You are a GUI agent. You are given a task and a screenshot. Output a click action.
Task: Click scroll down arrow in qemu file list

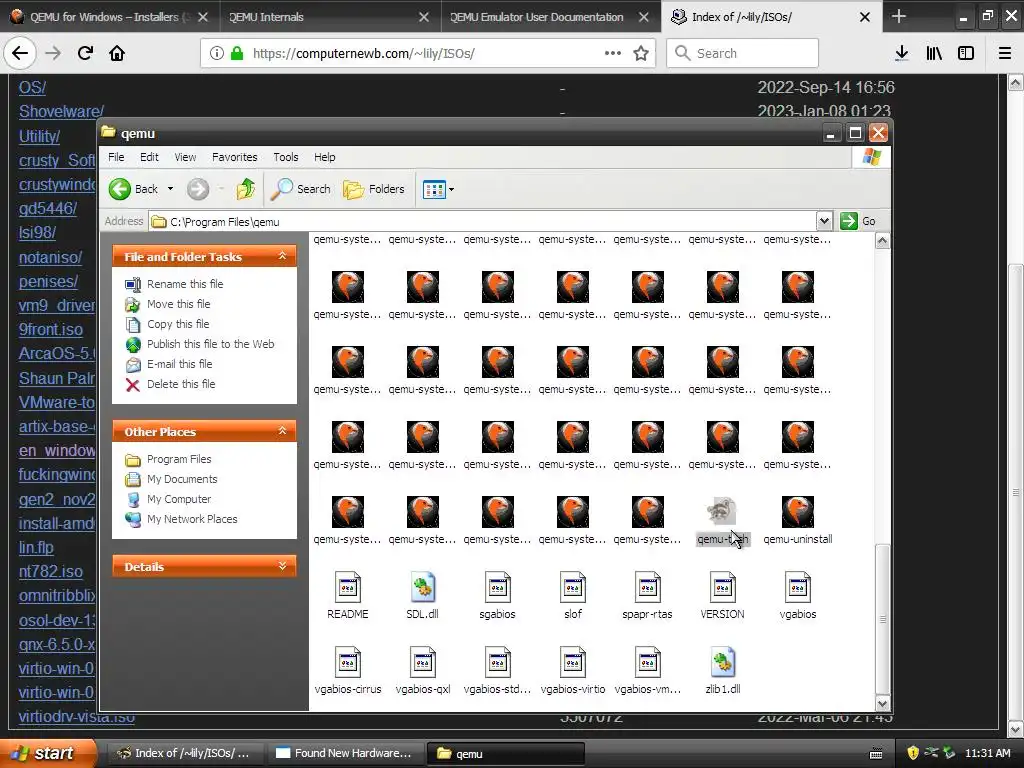click(882, 703)
